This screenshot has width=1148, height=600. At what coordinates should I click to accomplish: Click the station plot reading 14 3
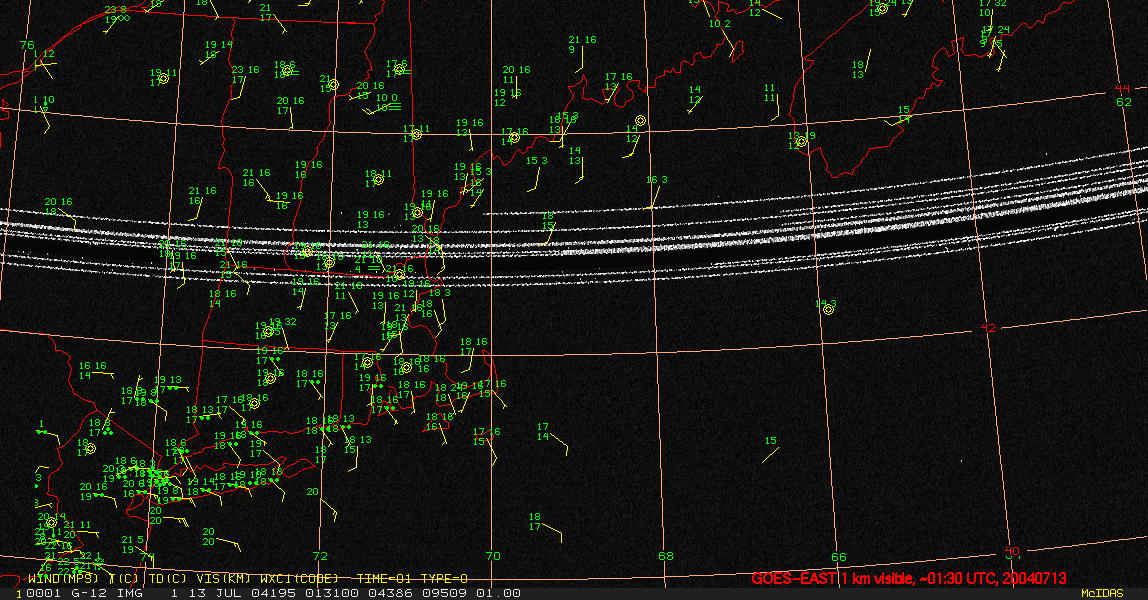click(x=826, y=304)
